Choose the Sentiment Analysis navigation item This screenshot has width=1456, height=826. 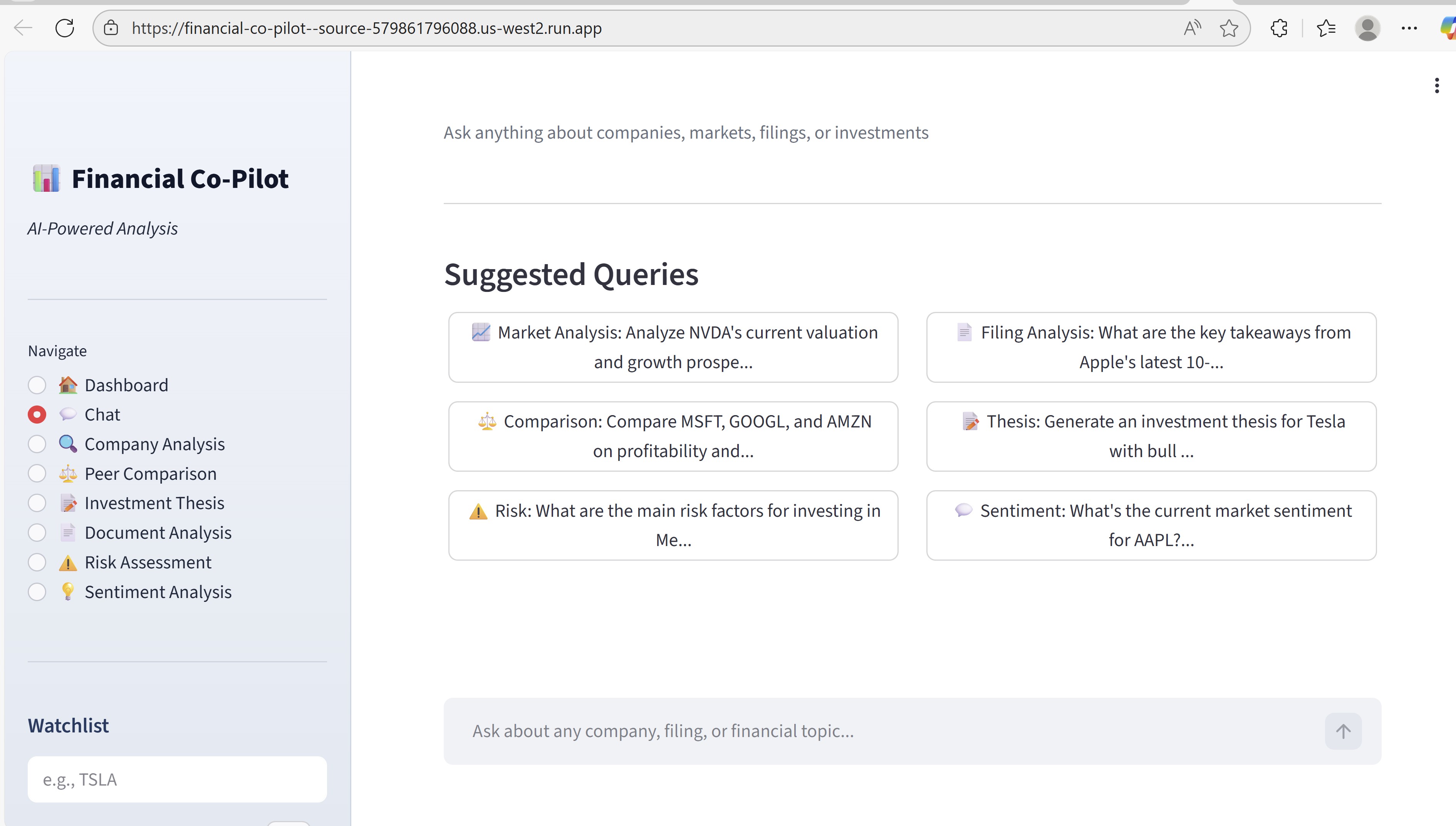pos(158,592)
